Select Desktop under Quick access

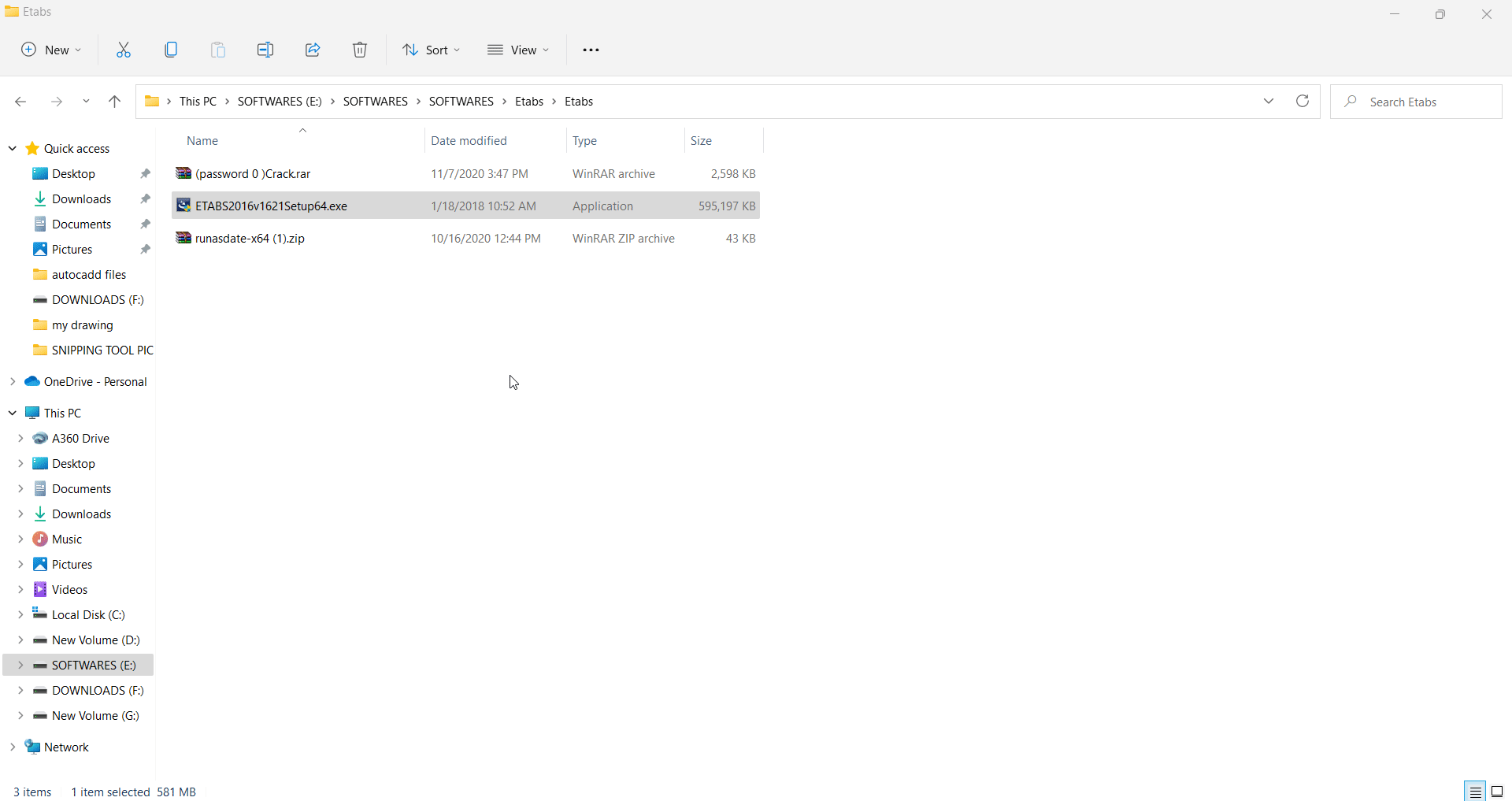pos(73,173)
